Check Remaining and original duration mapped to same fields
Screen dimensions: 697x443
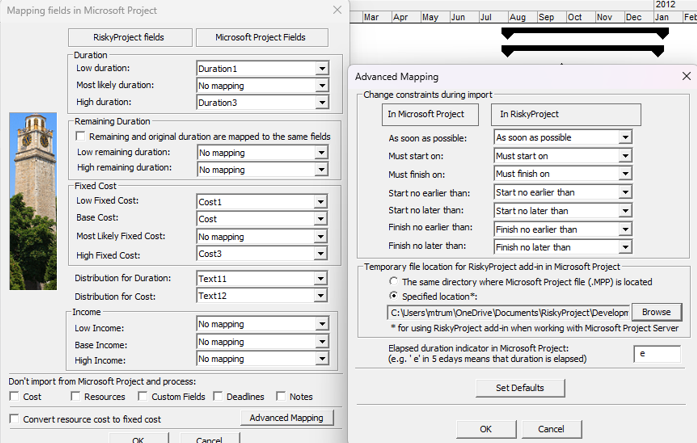[x=80, y=136]
